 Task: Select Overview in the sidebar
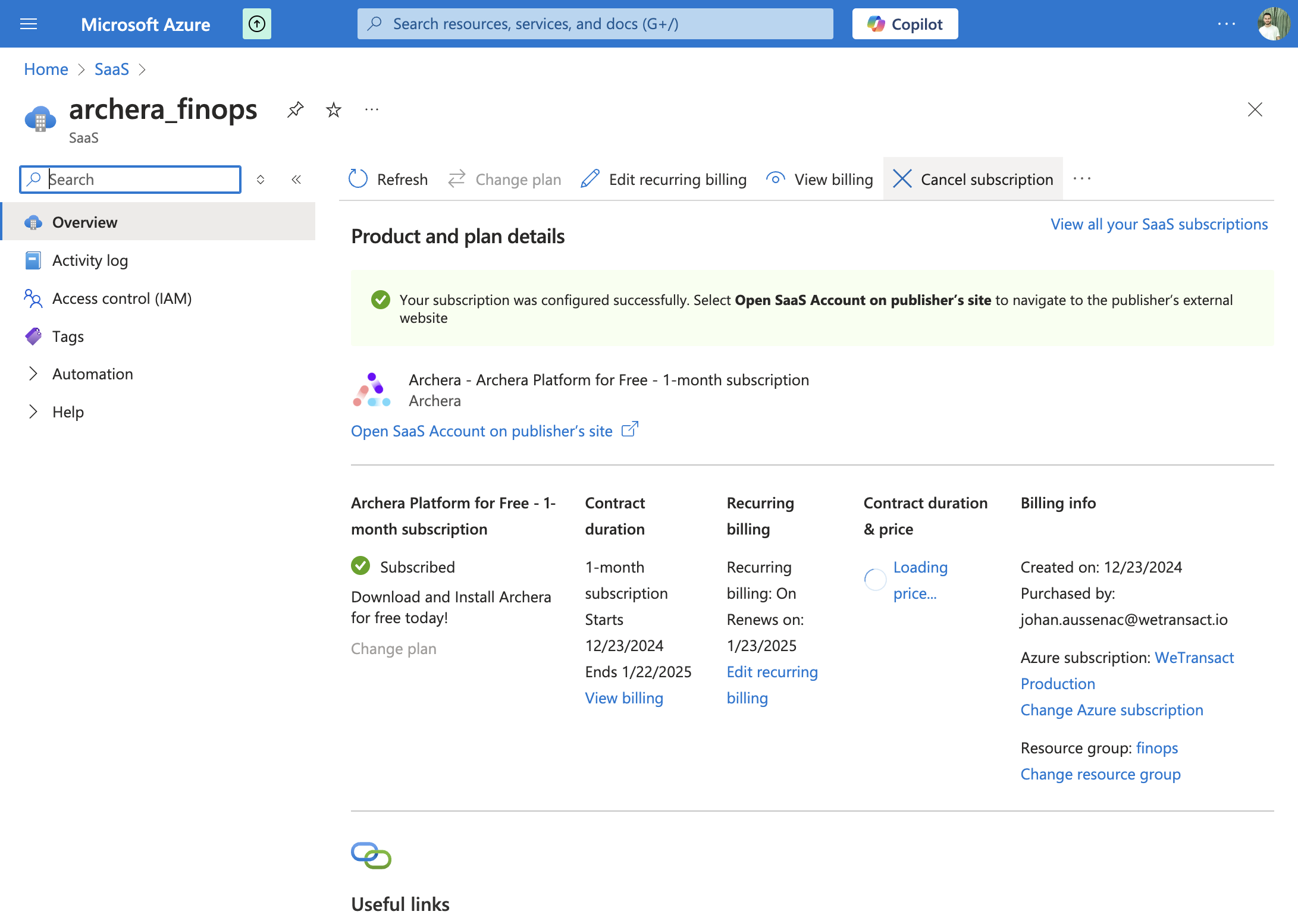[159, 222]
